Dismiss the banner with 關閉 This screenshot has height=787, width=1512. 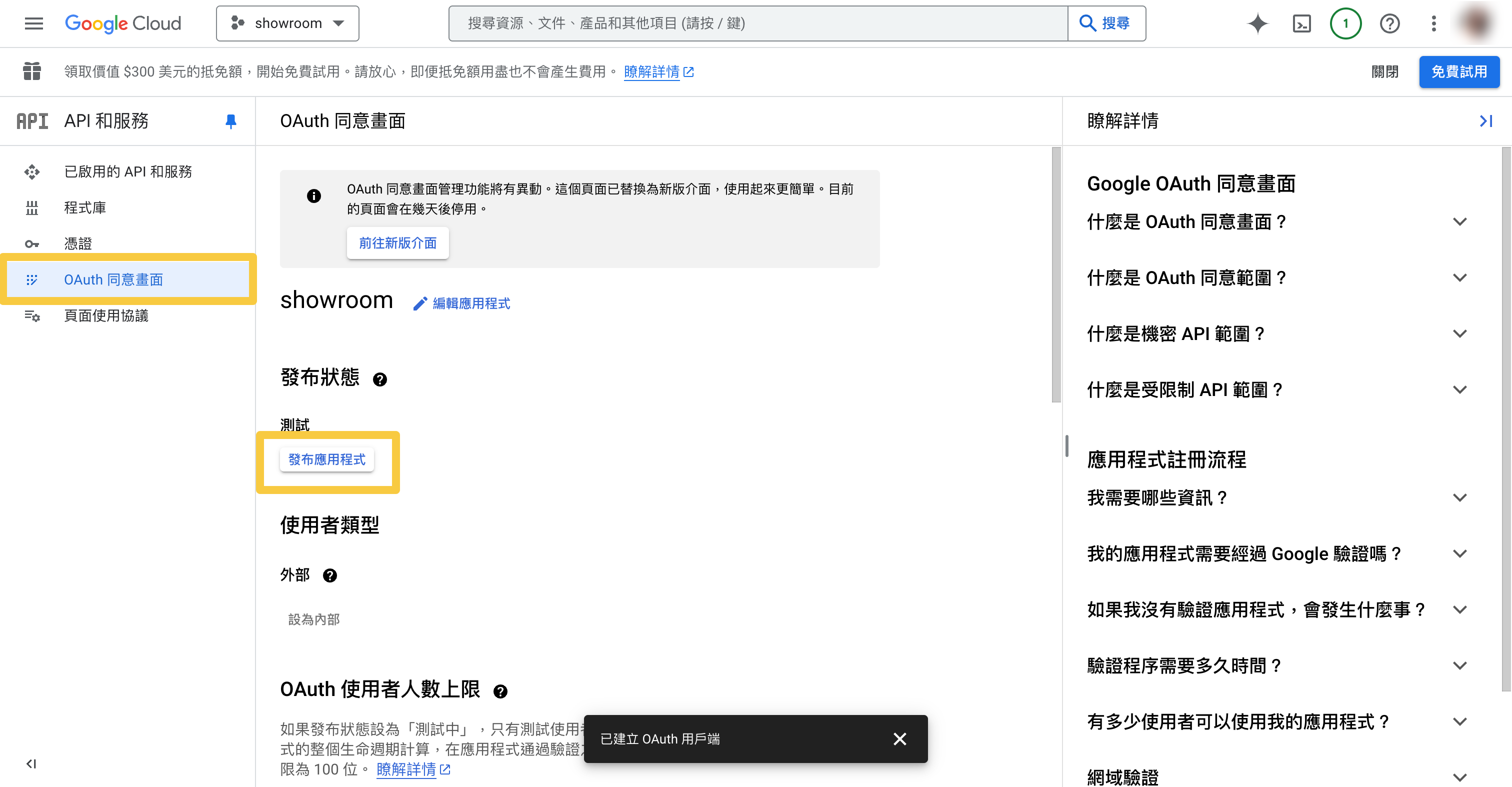[1384, 71]
